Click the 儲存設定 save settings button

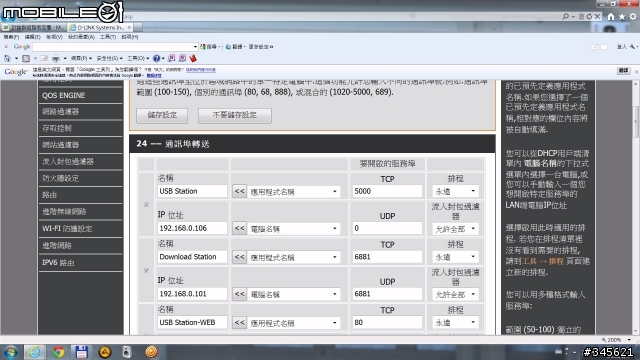click(162, 115)
